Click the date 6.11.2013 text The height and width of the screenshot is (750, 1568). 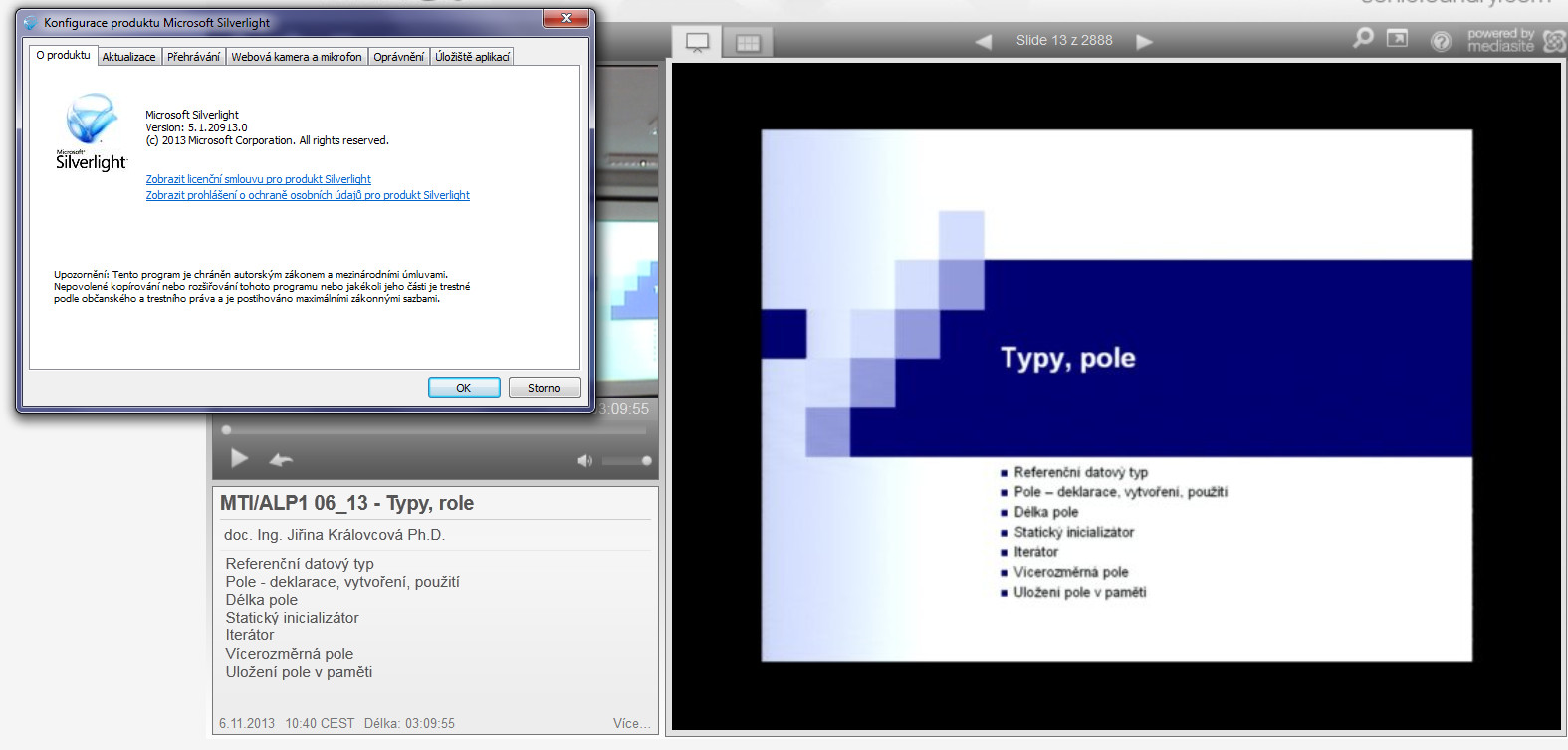[x=247, y=723]
